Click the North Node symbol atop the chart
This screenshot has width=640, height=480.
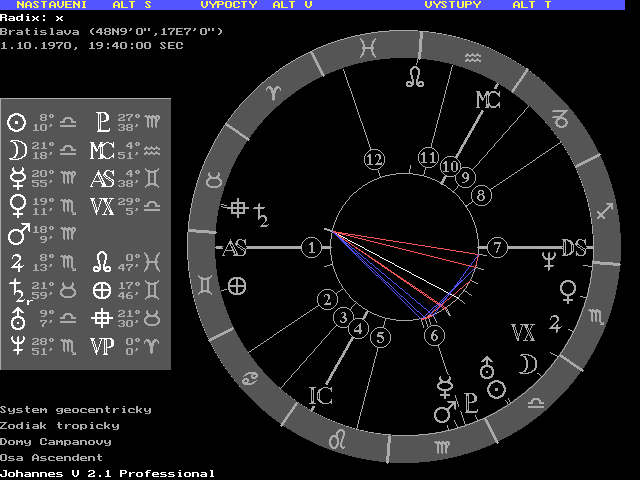point(413,77)
